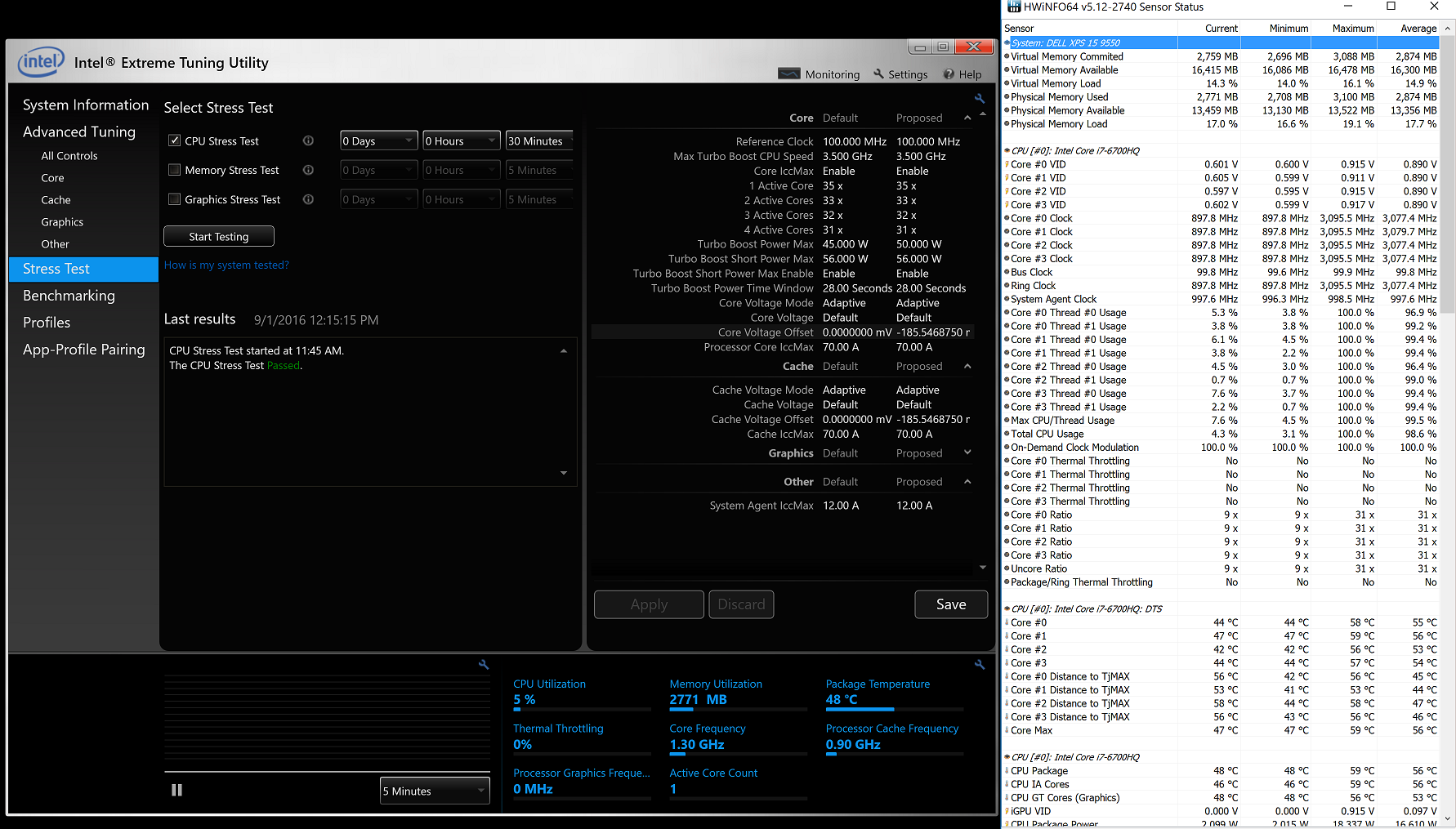Click info icon beside Graphics Stress Test
Image resolution: width=1456 pixels, height=829 pixels.
[x=308, y=199]
